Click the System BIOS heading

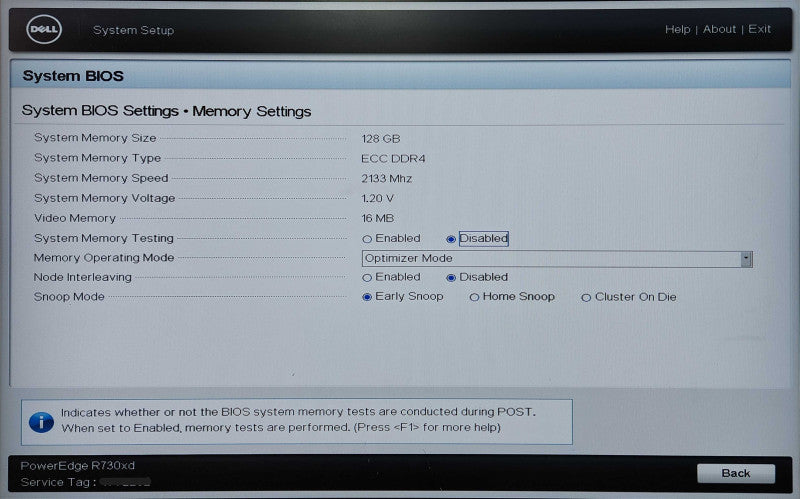point(73,76)
